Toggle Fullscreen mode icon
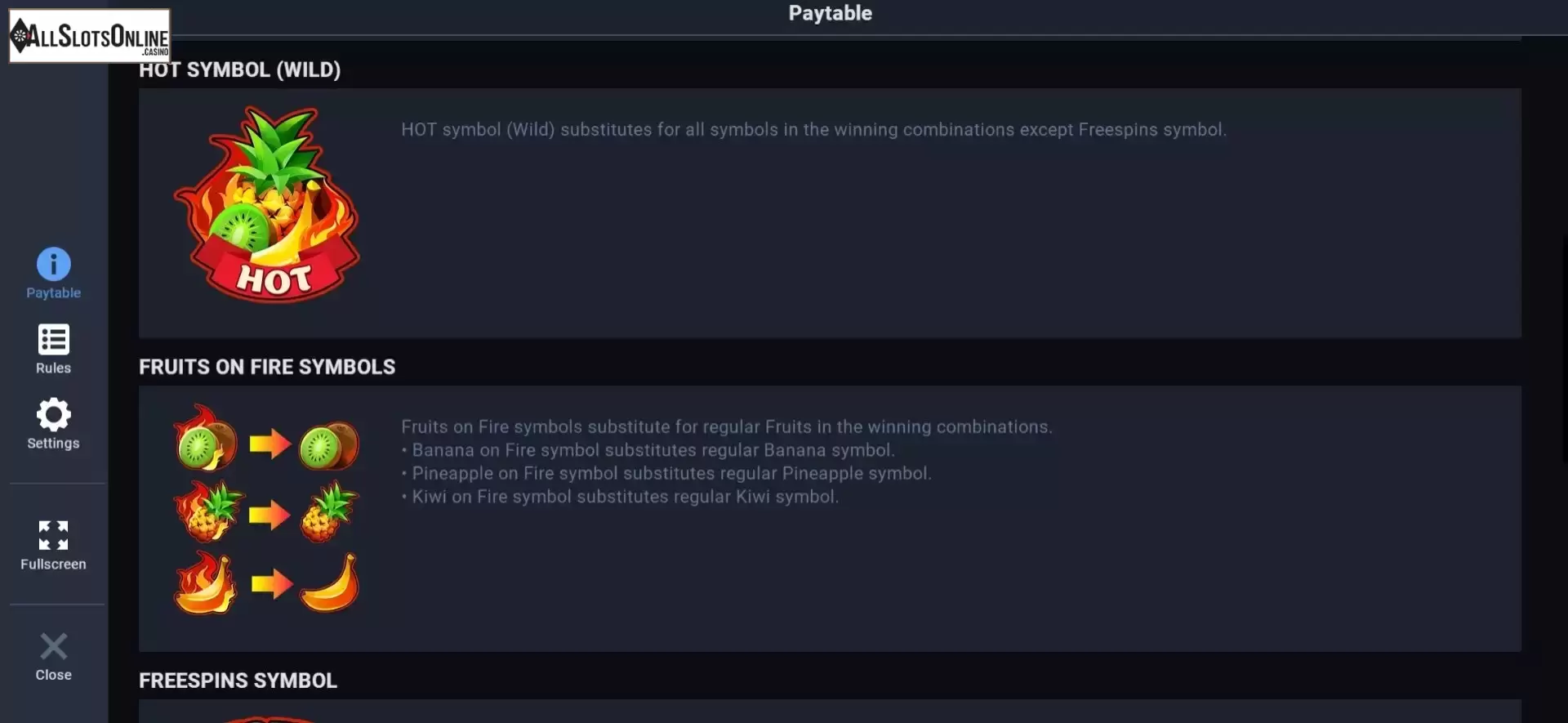 [54, 535]
